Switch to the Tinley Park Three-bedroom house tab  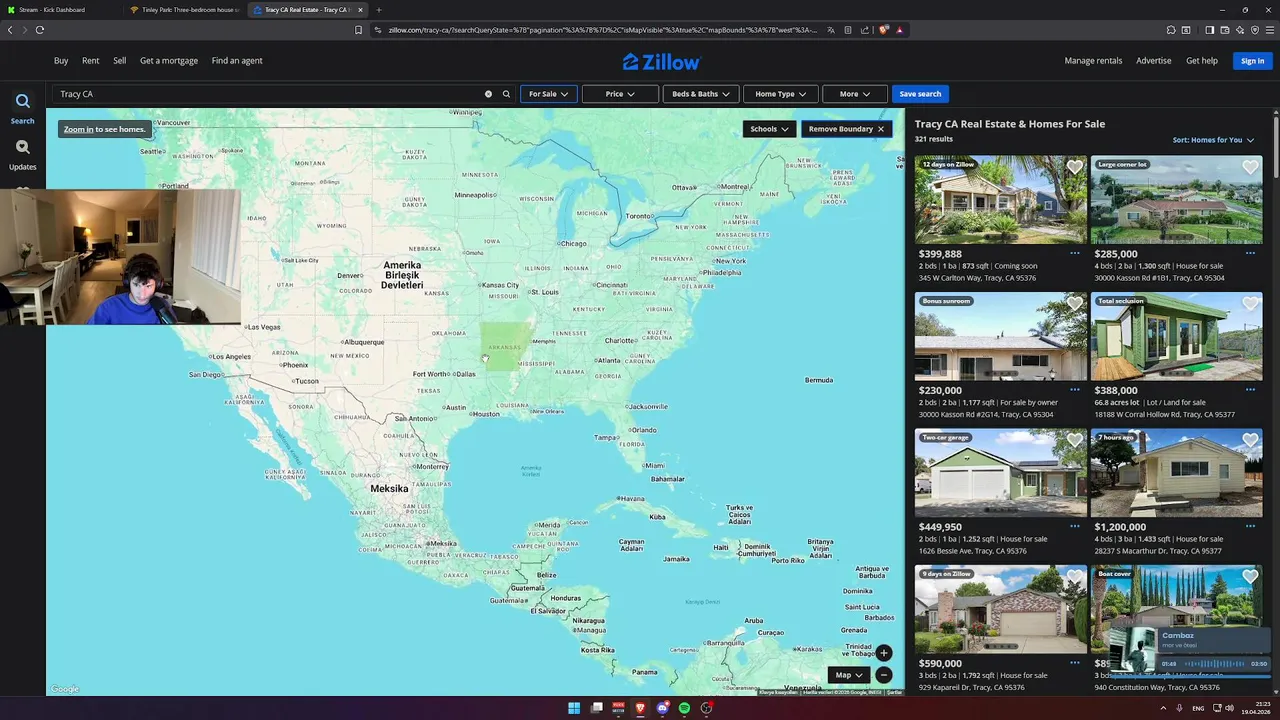click(x=185, y=10)
